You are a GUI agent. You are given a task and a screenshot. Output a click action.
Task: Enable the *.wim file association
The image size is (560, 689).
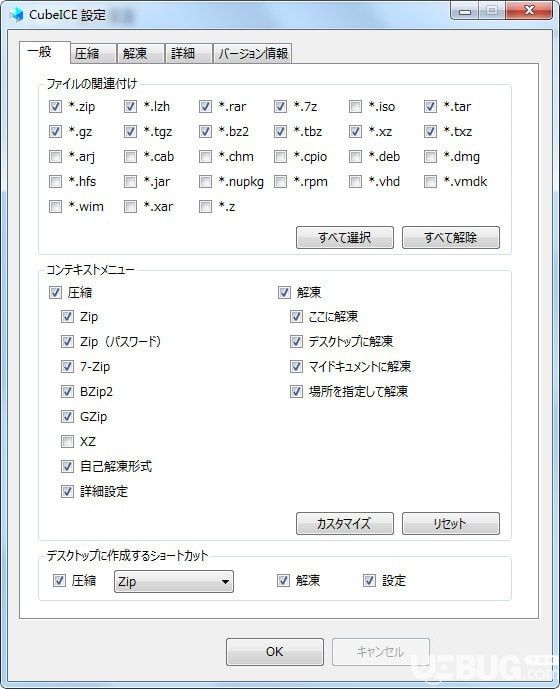point(55,207)
